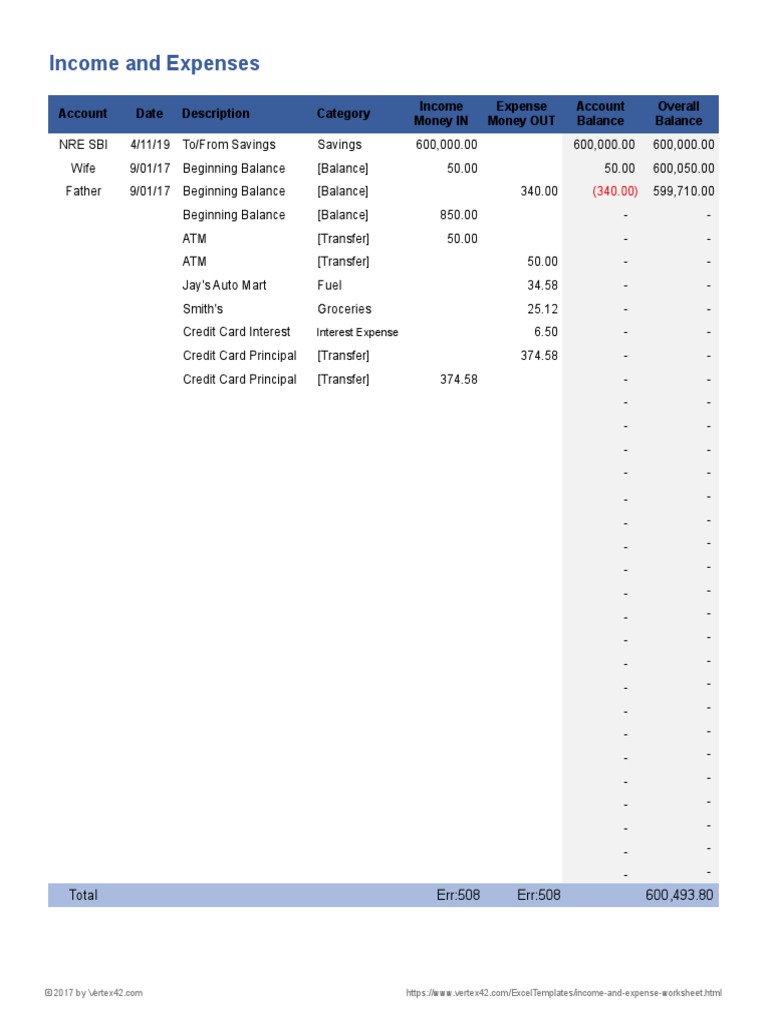768x1024 pixels.
Task: Click the ATM description with 50.00 income
Action: click(195, 238)
